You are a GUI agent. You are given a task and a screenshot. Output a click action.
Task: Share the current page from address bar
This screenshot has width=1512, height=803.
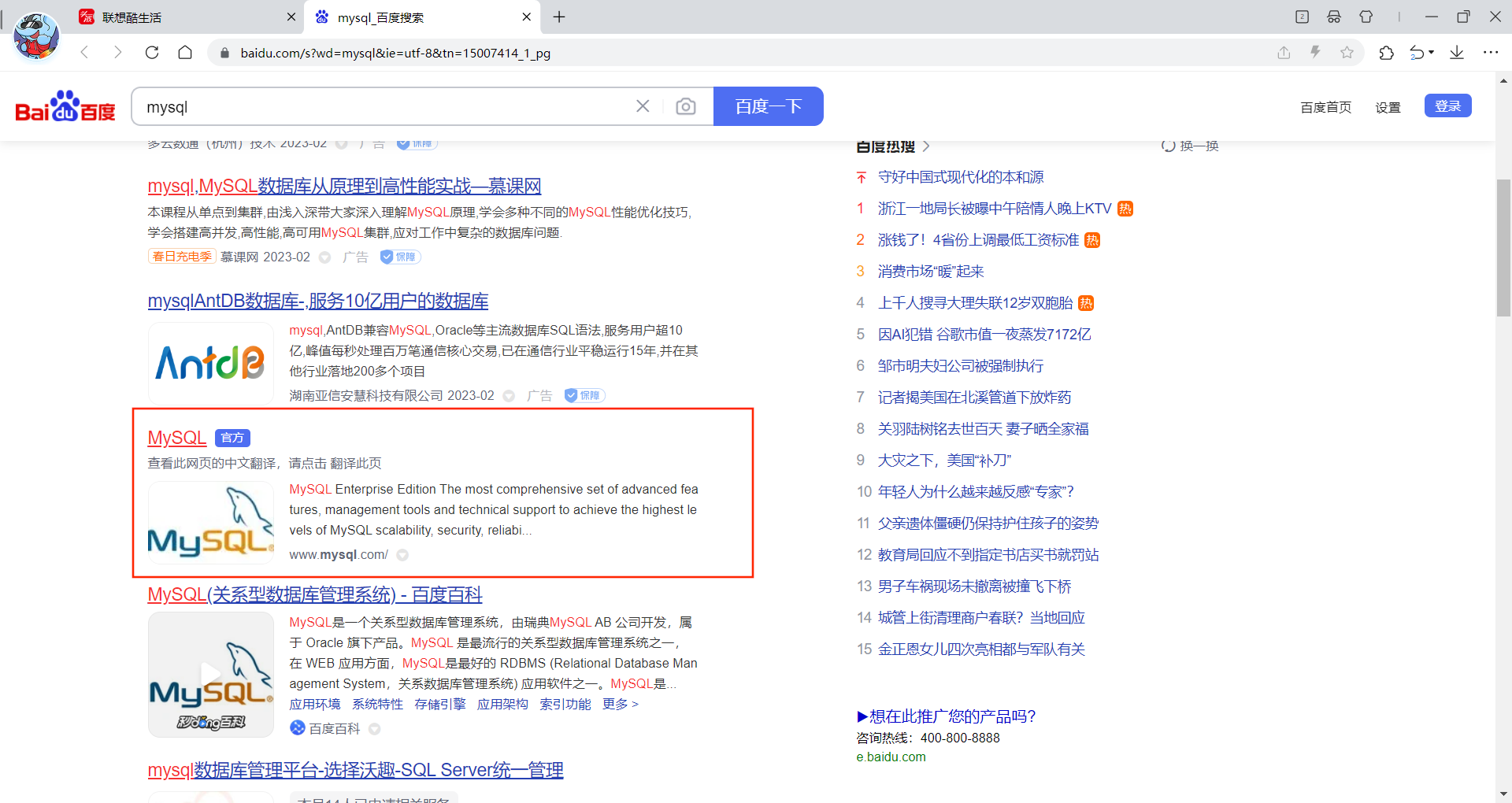click(1284, 53)
